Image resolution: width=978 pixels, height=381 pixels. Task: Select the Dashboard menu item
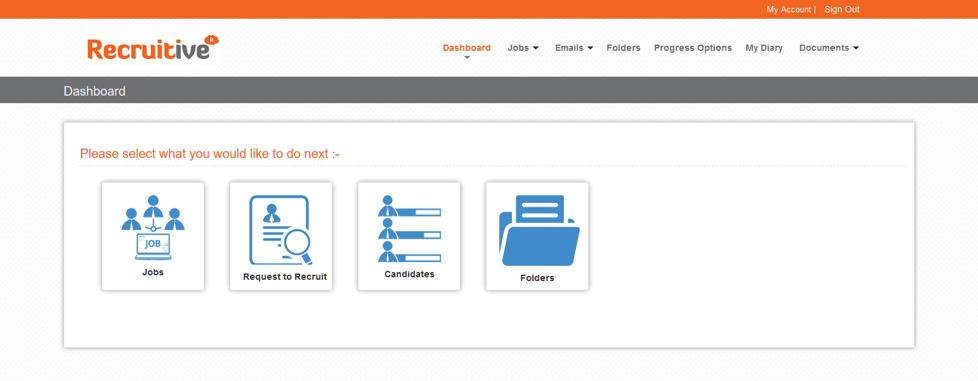click(467, 47)
